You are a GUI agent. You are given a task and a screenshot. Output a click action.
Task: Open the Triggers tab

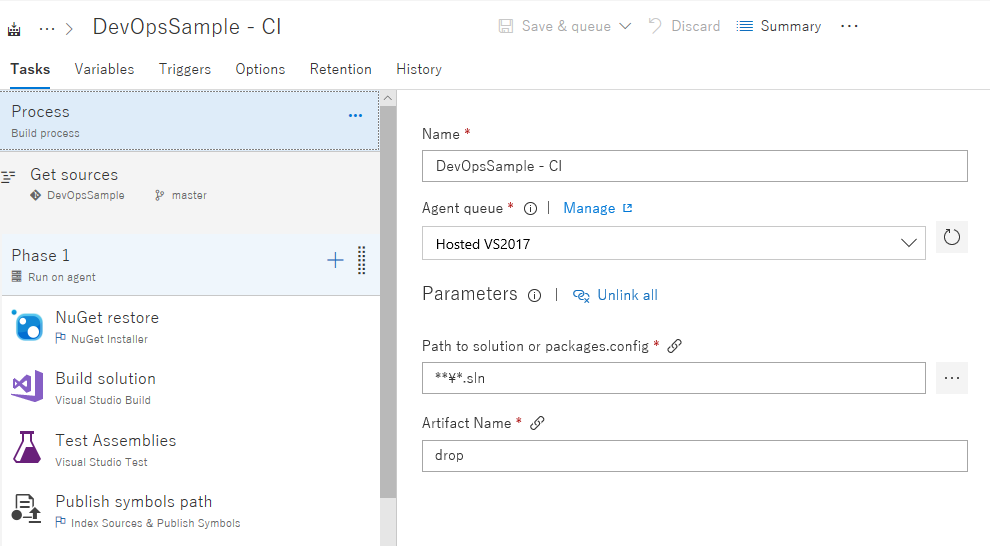point(185,69)
